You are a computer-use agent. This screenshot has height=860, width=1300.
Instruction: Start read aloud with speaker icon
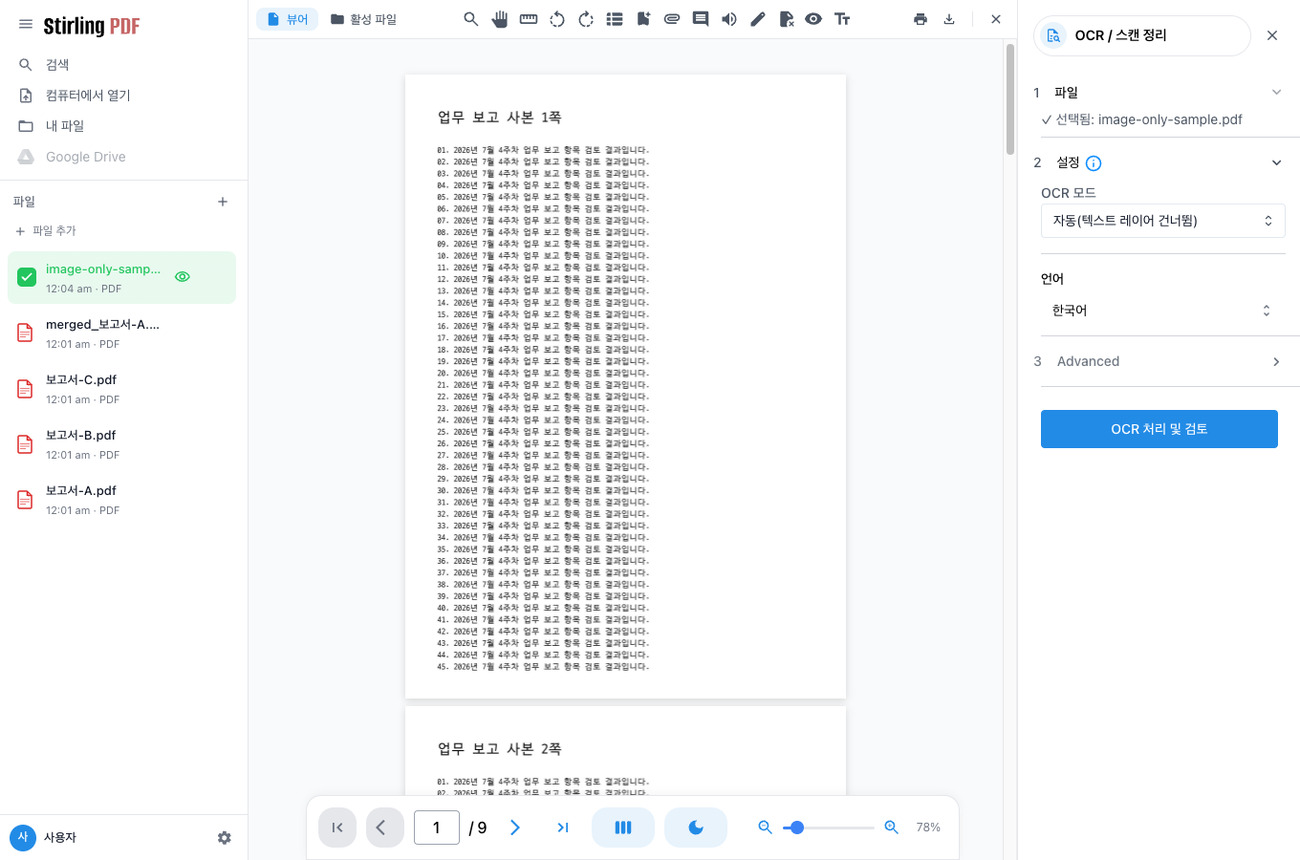(x=729, y=19)
